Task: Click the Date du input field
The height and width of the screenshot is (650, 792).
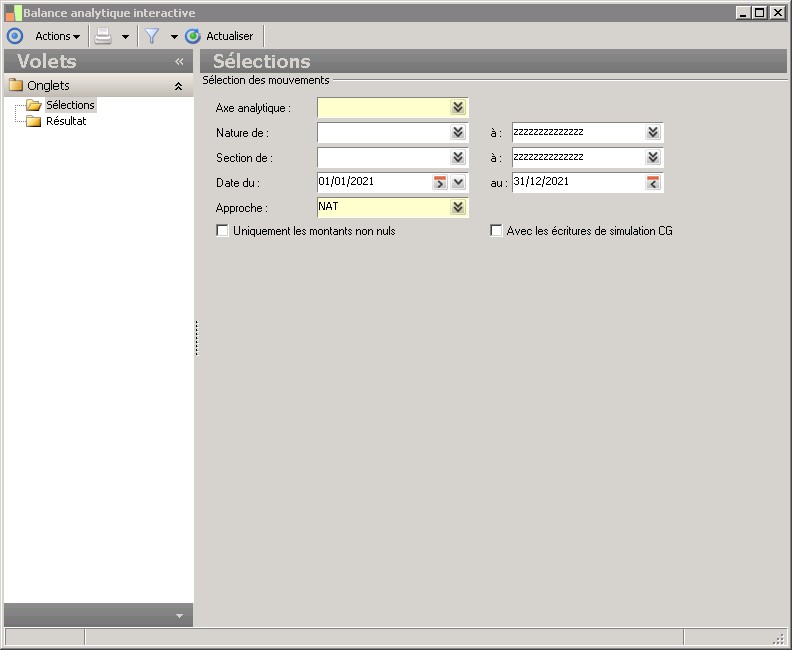Action: pos(372,182)
